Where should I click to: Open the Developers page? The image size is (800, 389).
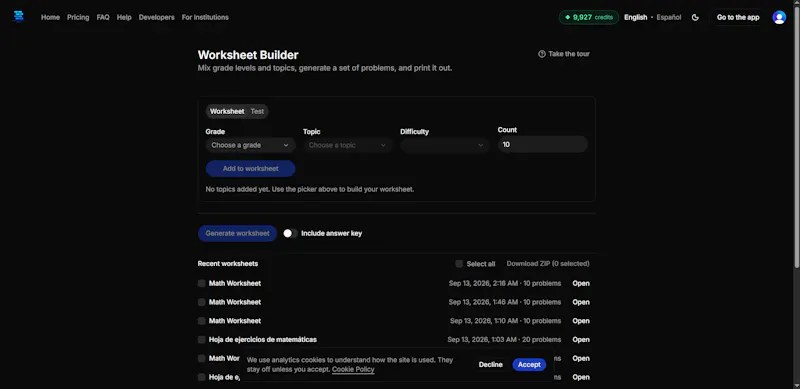click(x=157, y=17)
